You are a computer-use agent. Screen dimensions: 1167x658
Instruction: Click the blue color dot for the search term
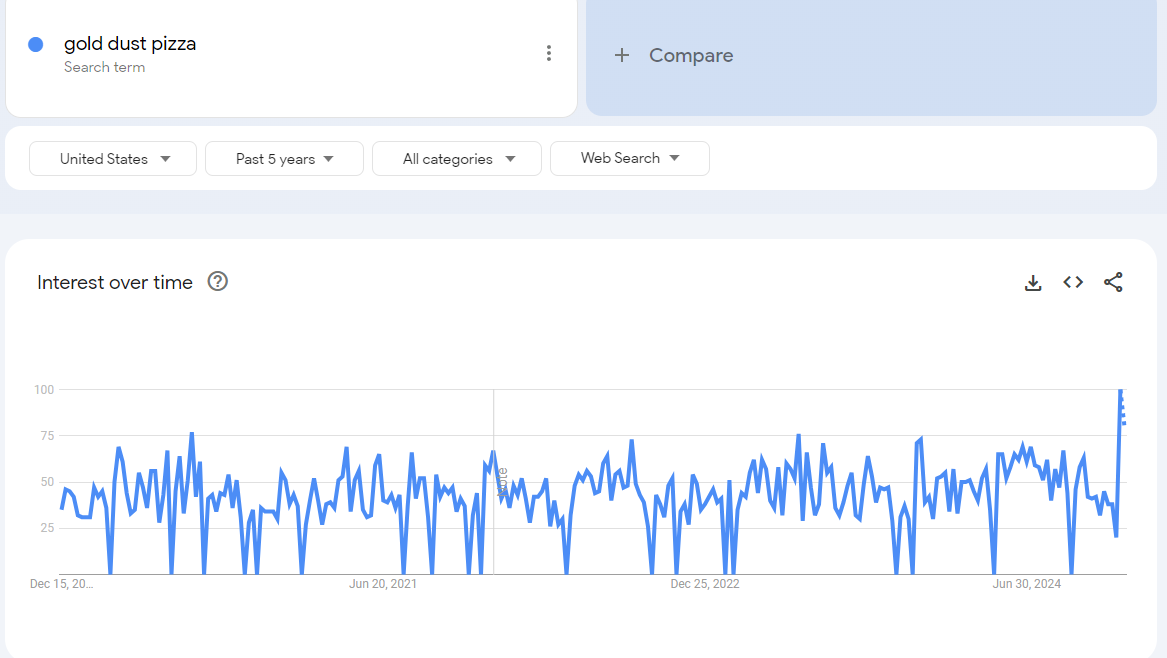36,44
